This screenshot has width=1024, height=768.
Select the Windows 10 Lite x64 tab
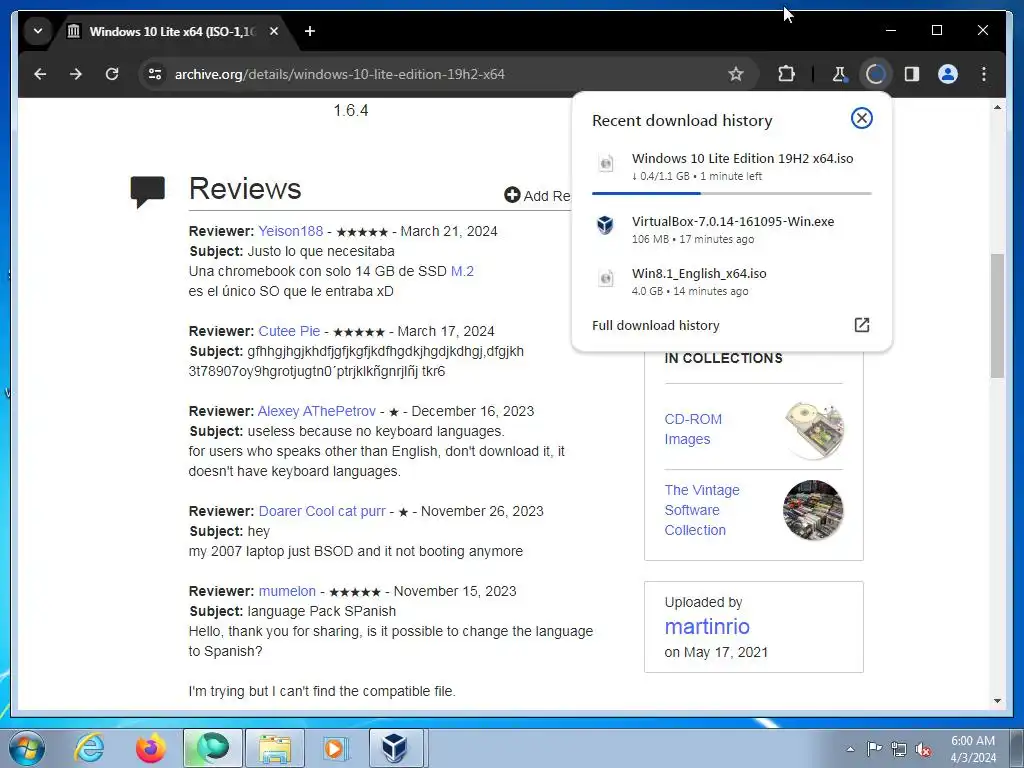coord(173,31)
